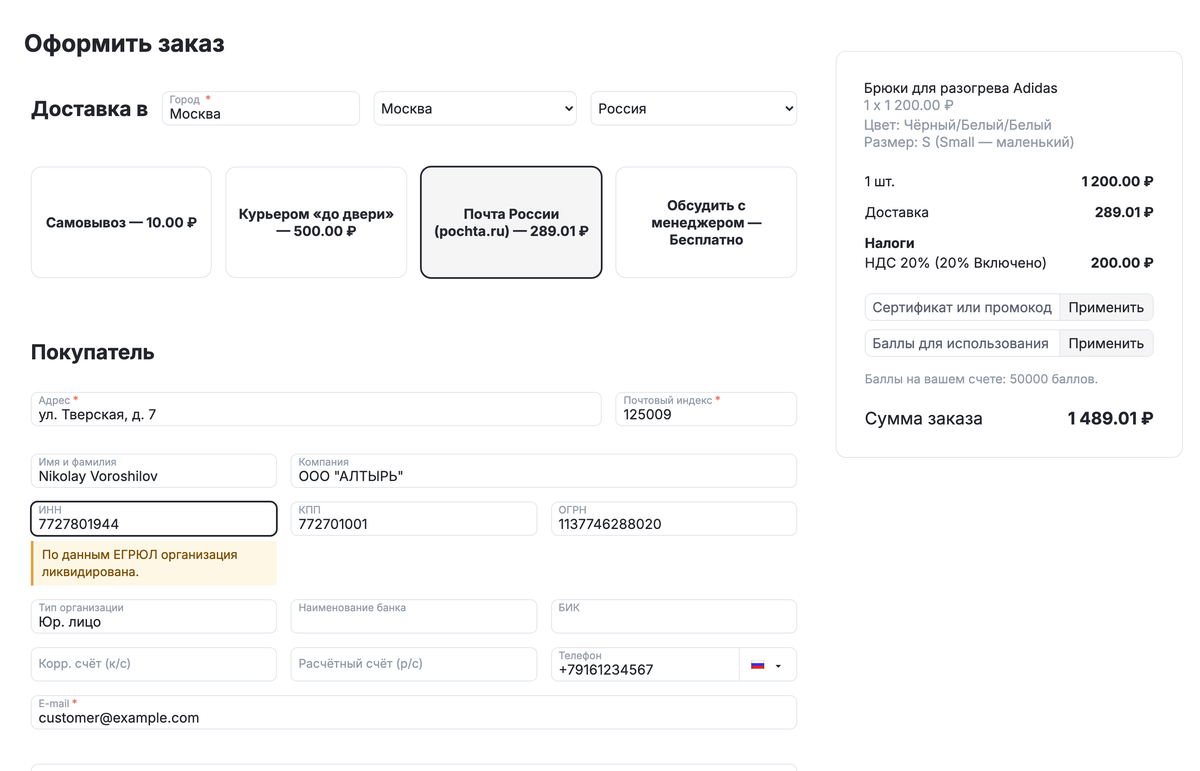Viewport: 1200px width, 771px height.
Task: Select the Самовывоз delivery option
Action: [121, 222]
